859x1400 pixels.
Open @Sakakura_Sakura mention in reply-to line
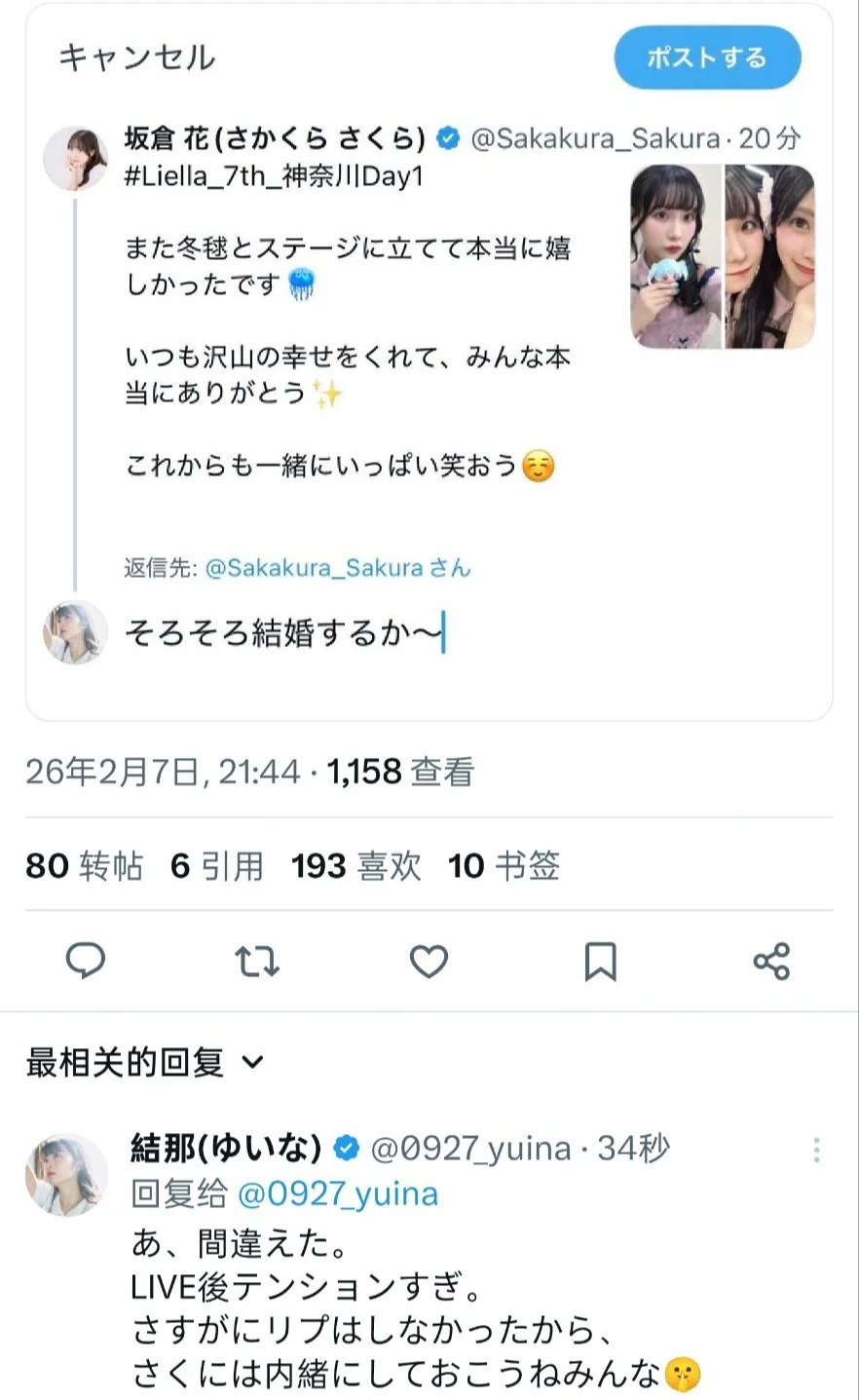coord(314,568)
